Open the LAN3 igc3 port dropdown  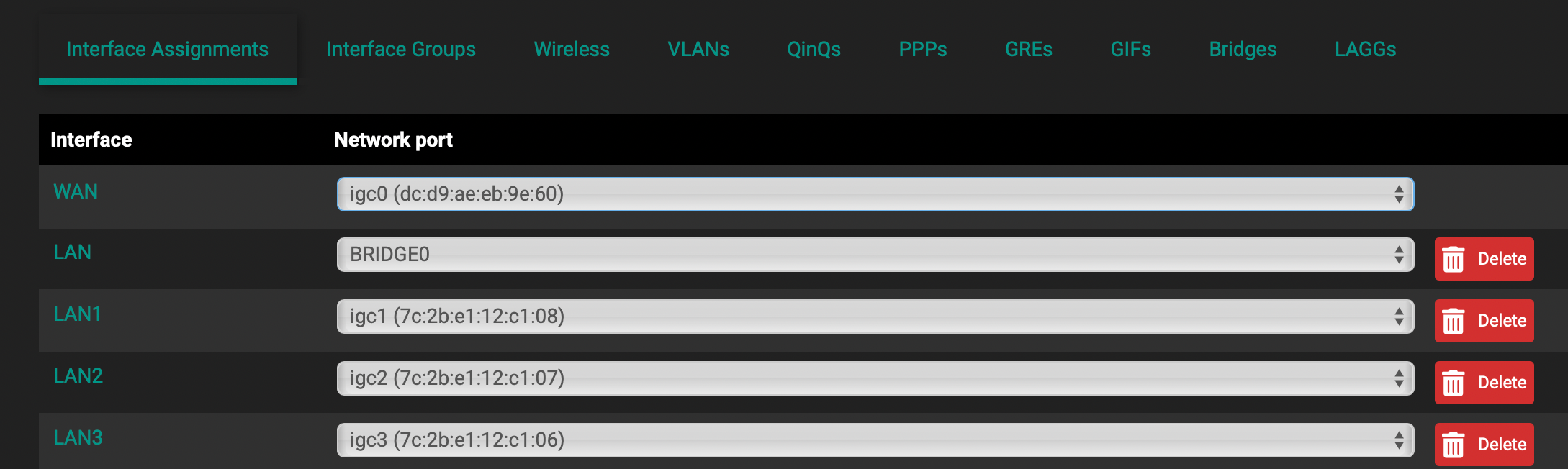tap(875, 440)
